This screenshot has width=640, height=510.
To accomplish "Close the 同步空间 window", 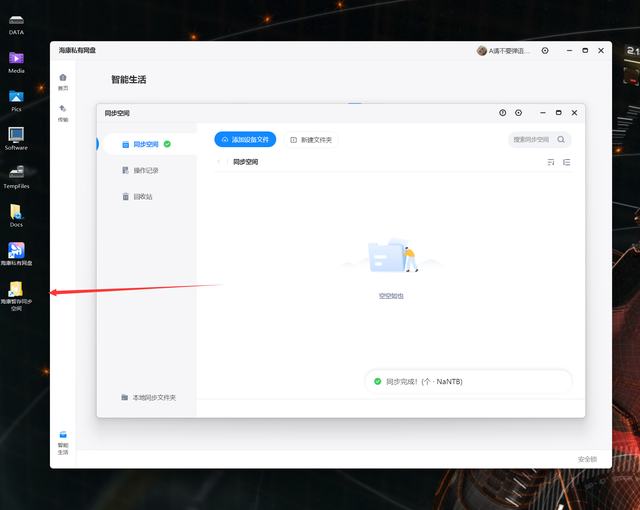I will tap(574, 113).
